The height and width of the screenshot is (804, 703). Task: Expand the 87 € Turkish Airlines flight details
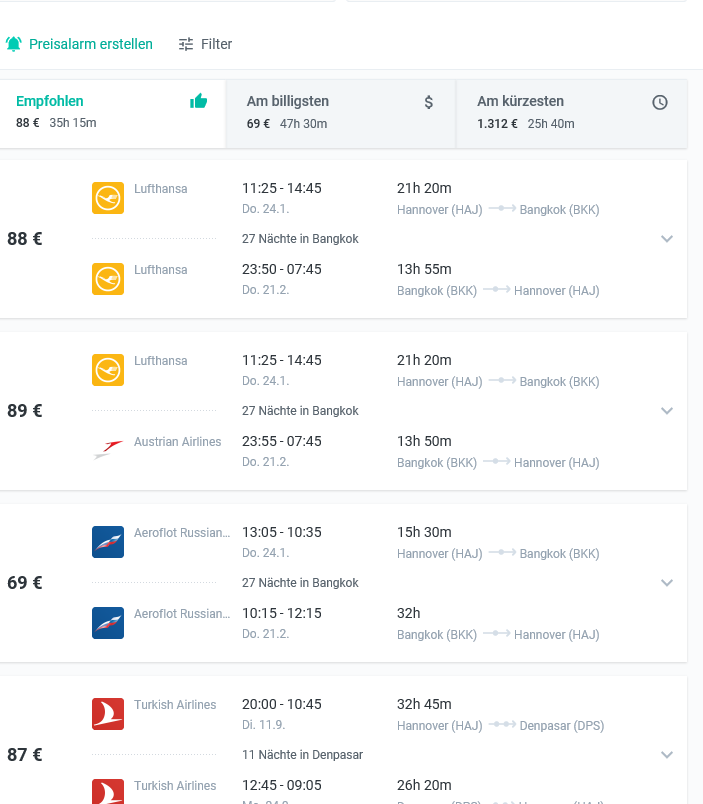[x=667, y=755]
